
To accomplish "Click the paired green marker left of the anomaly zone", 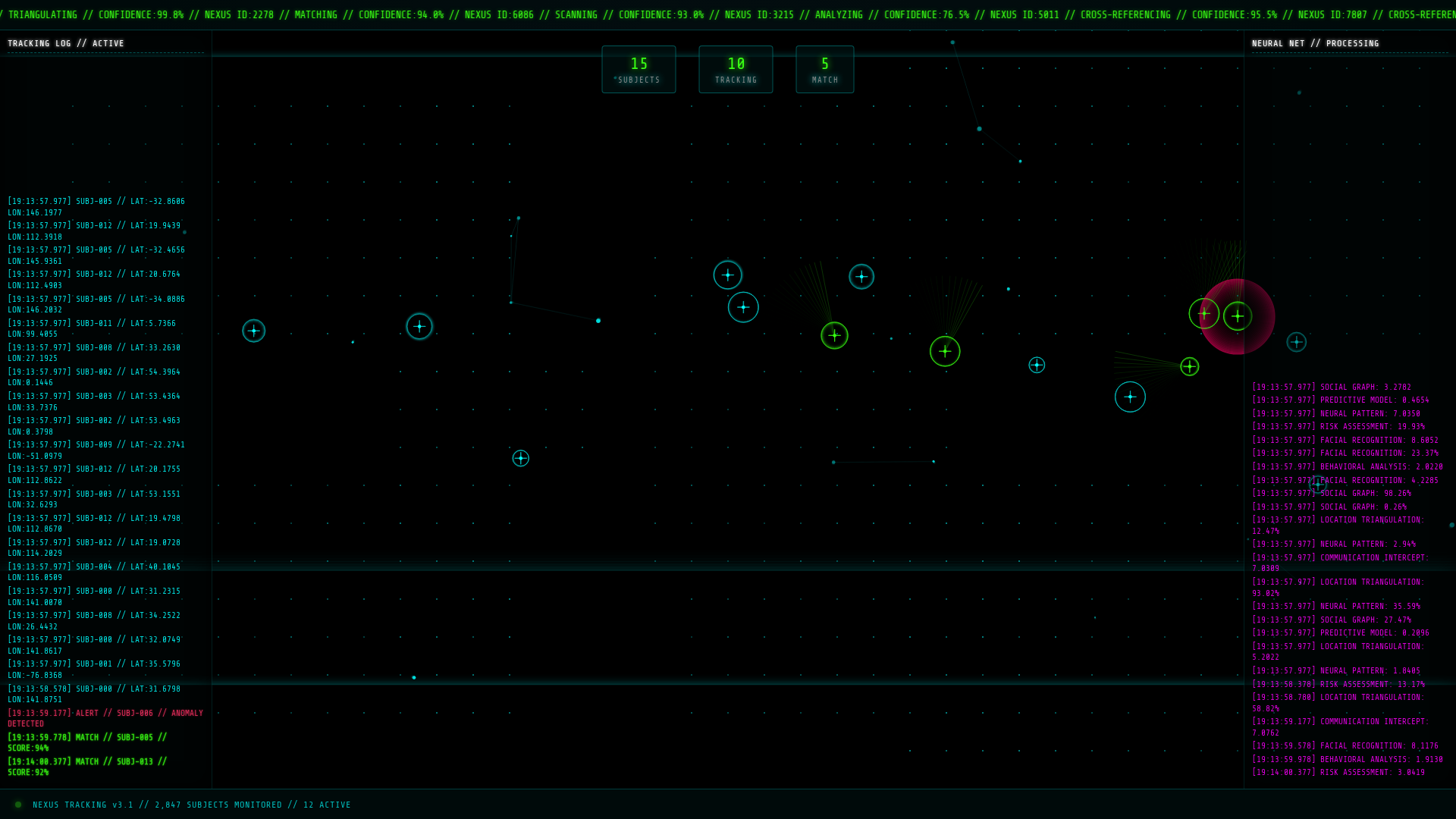I will 1204,312.
